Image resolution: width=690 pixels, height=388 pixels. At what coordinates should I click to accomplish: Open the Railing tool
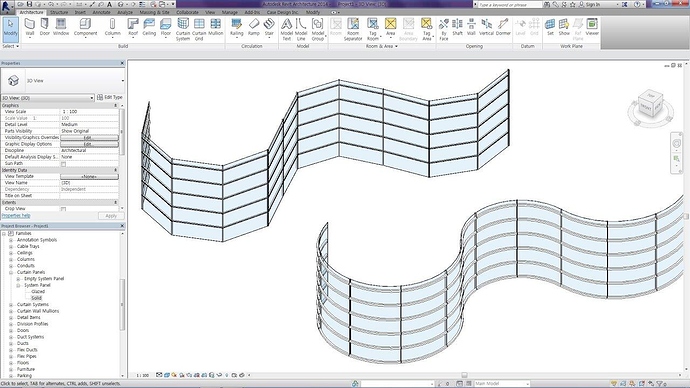click(236, 27)
